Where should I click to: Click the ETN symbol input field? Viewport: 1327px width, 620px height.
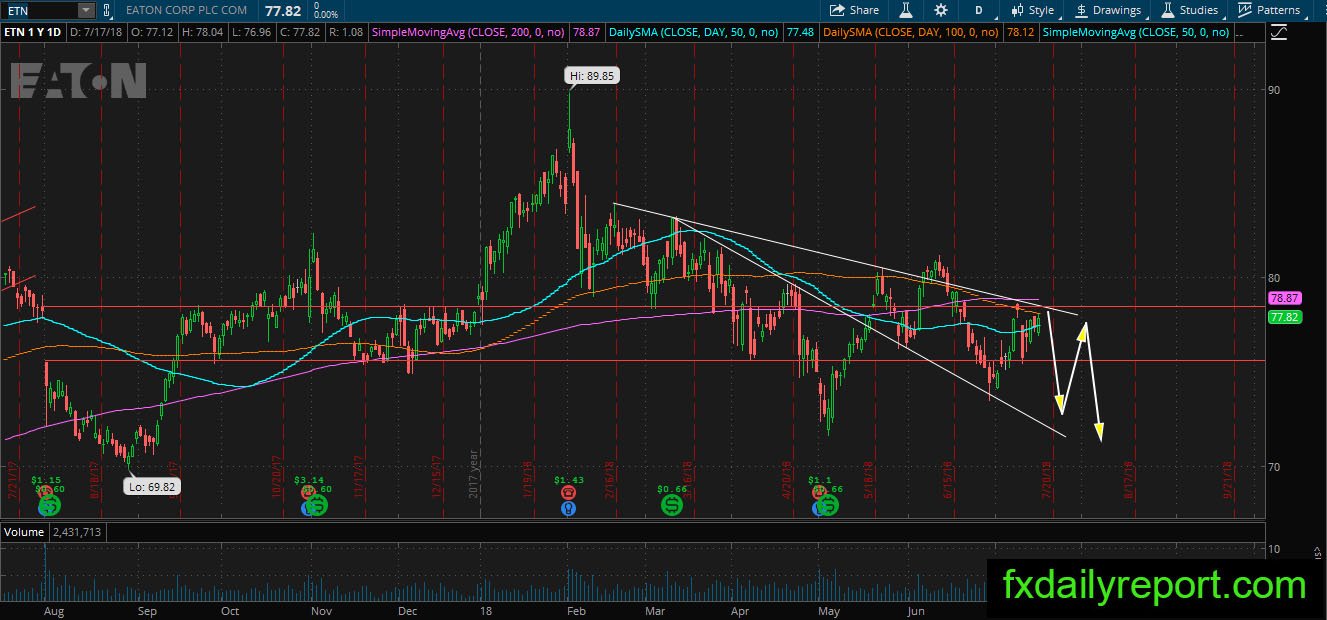38,10
